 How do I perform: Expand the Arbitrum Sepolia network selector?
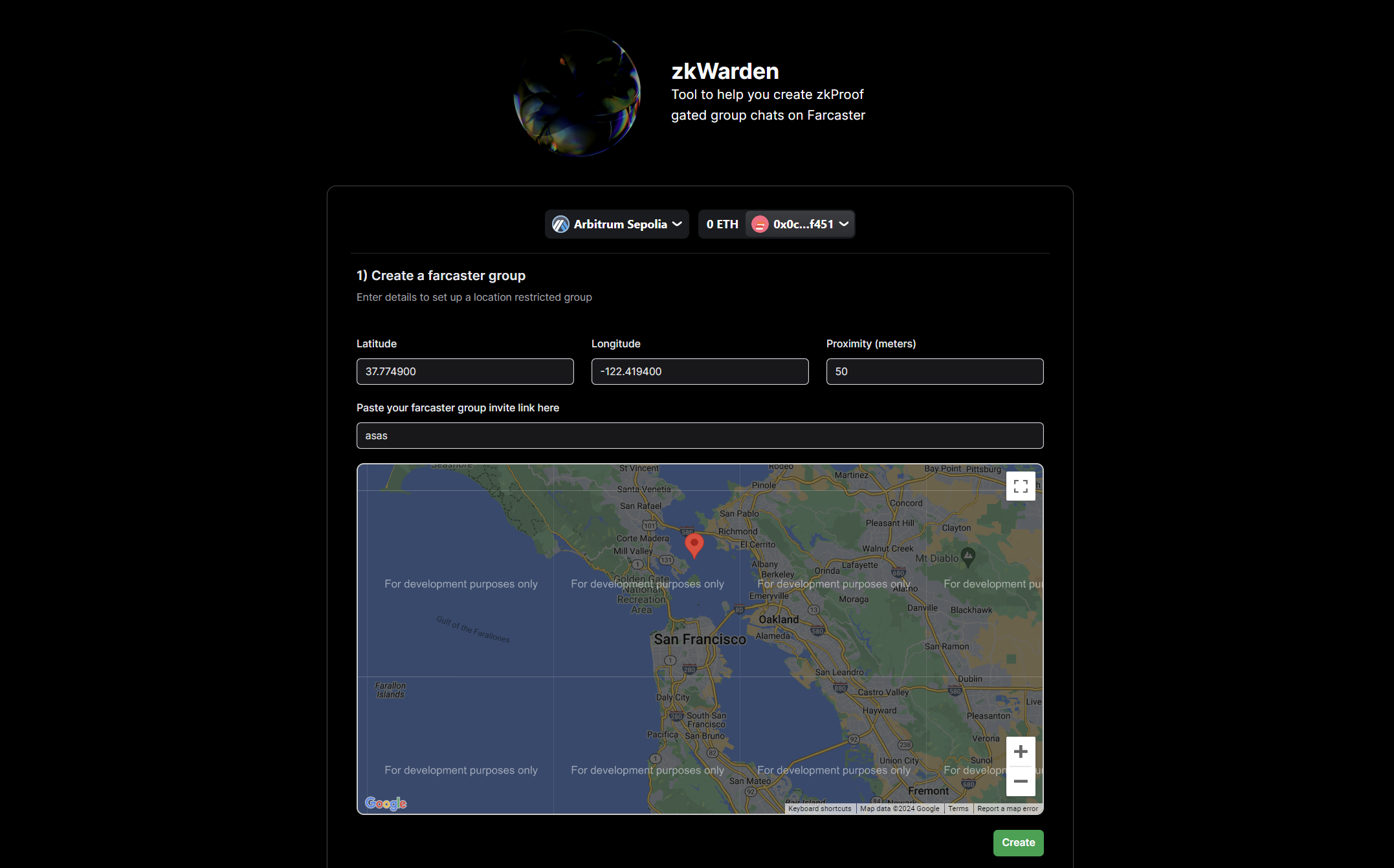point(617,224)
